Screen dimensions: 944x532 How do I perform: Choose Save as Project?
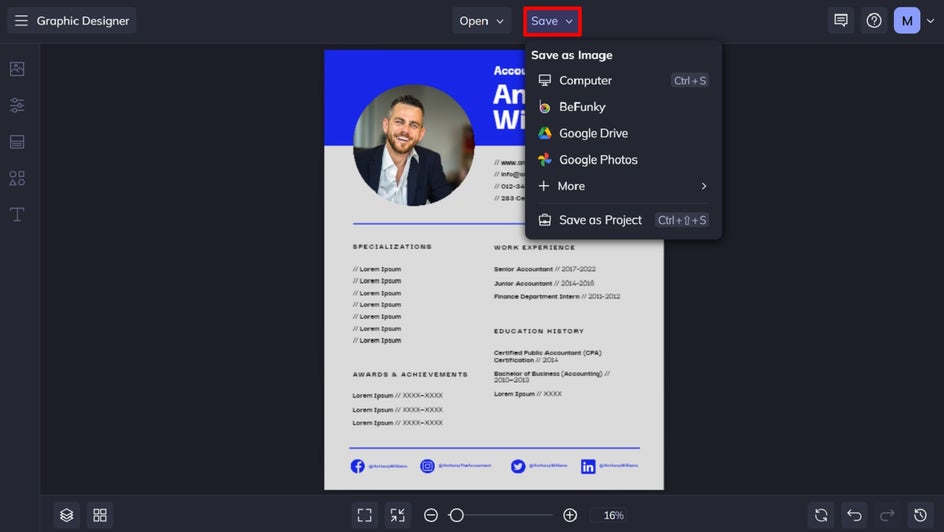click(623, 220)
